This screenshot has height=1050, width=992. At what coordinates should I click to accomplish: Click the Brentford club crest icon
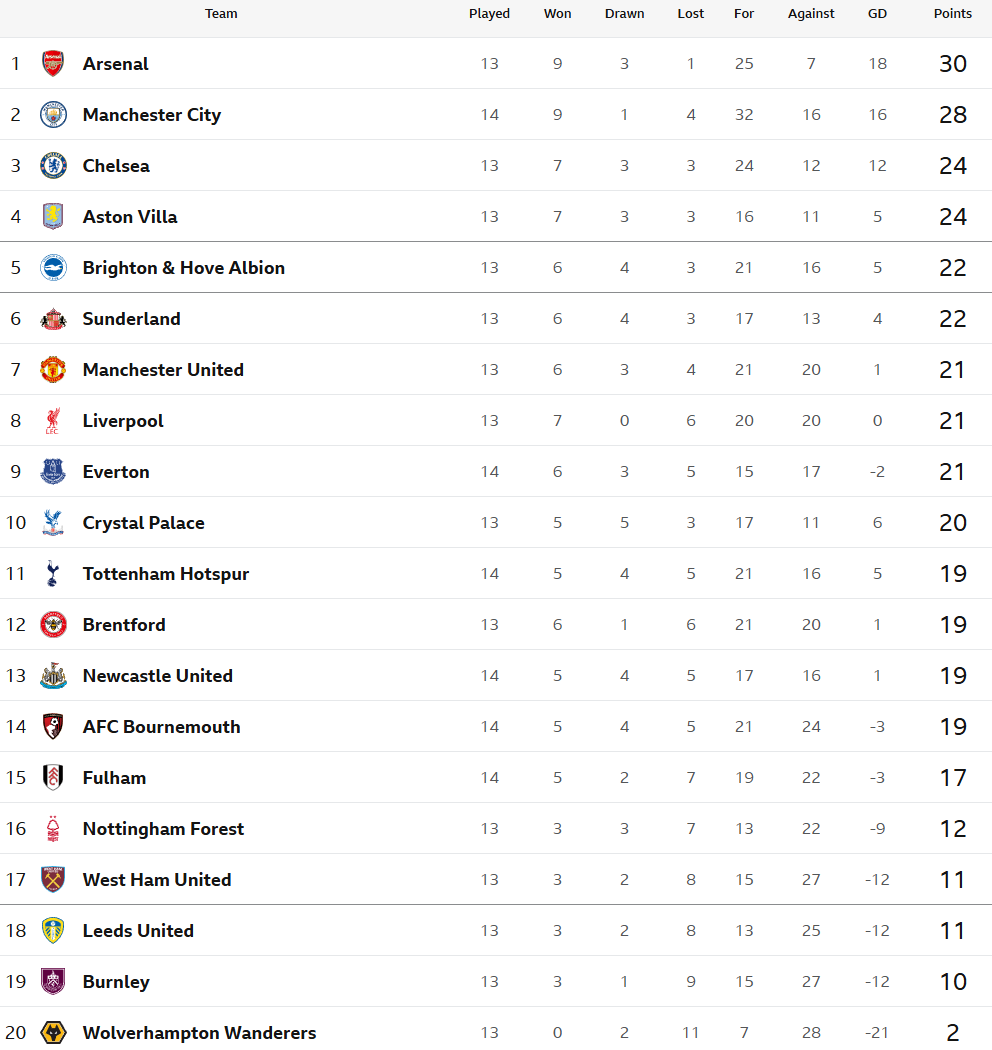[53, 625]
